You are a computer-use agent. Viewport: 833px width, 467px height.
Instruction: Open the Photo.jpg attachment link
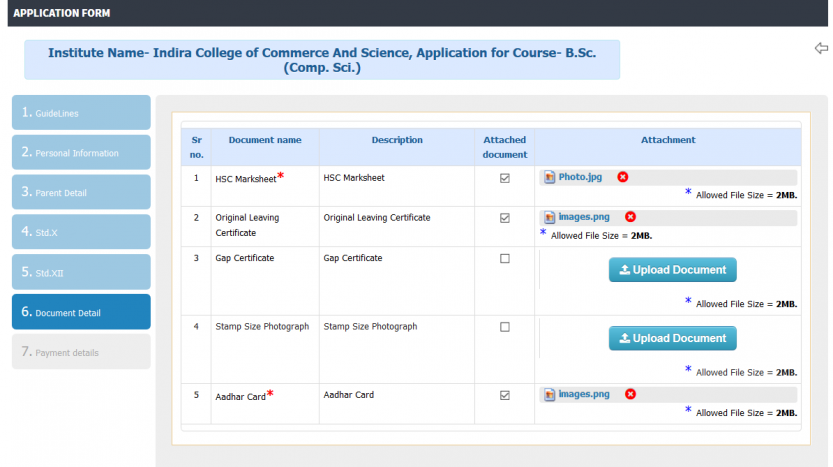pyautogui.click(x=580, y=177)
